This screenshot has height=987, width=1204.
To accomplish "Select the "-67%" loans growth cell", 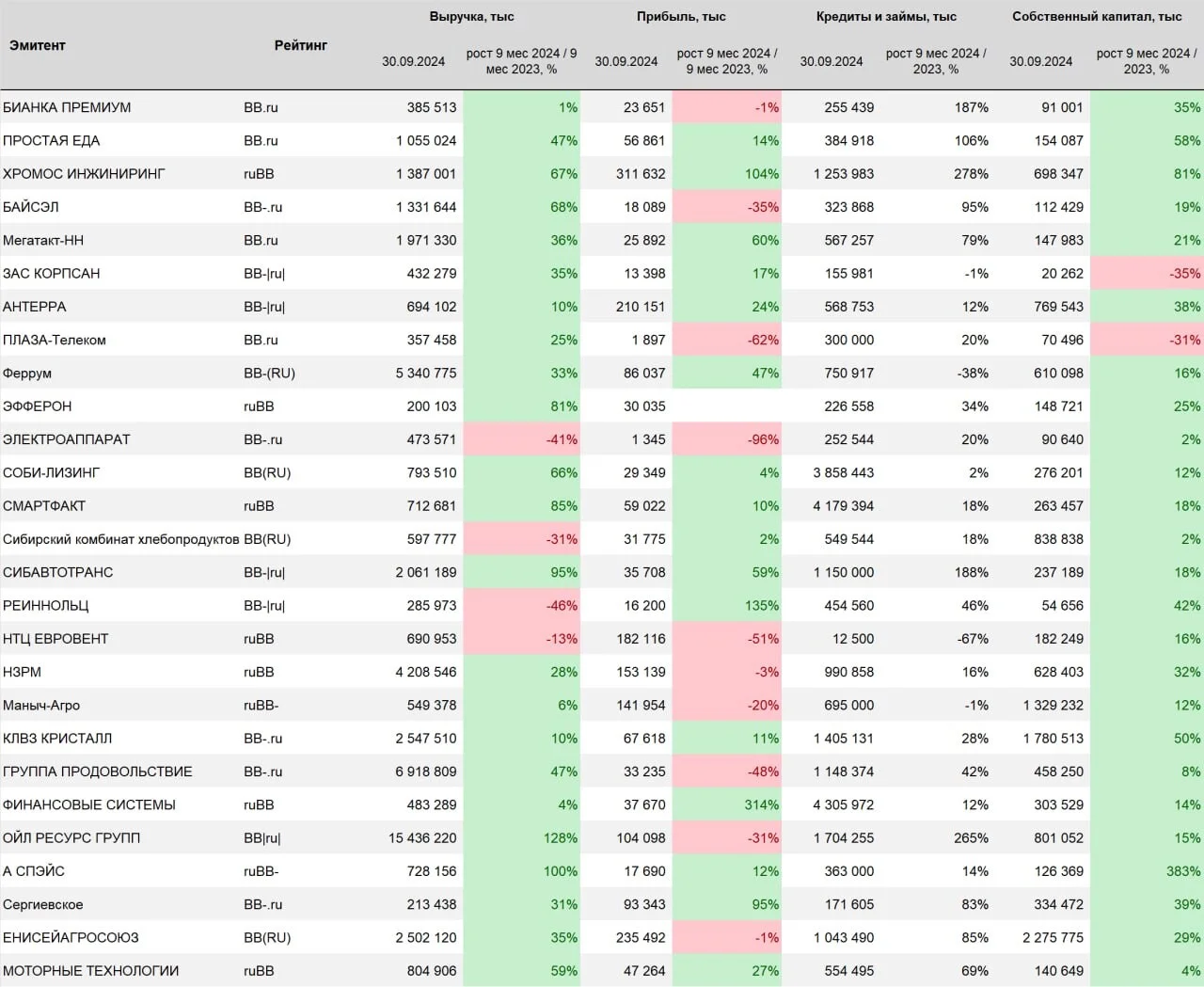I will tap(974, 639).
